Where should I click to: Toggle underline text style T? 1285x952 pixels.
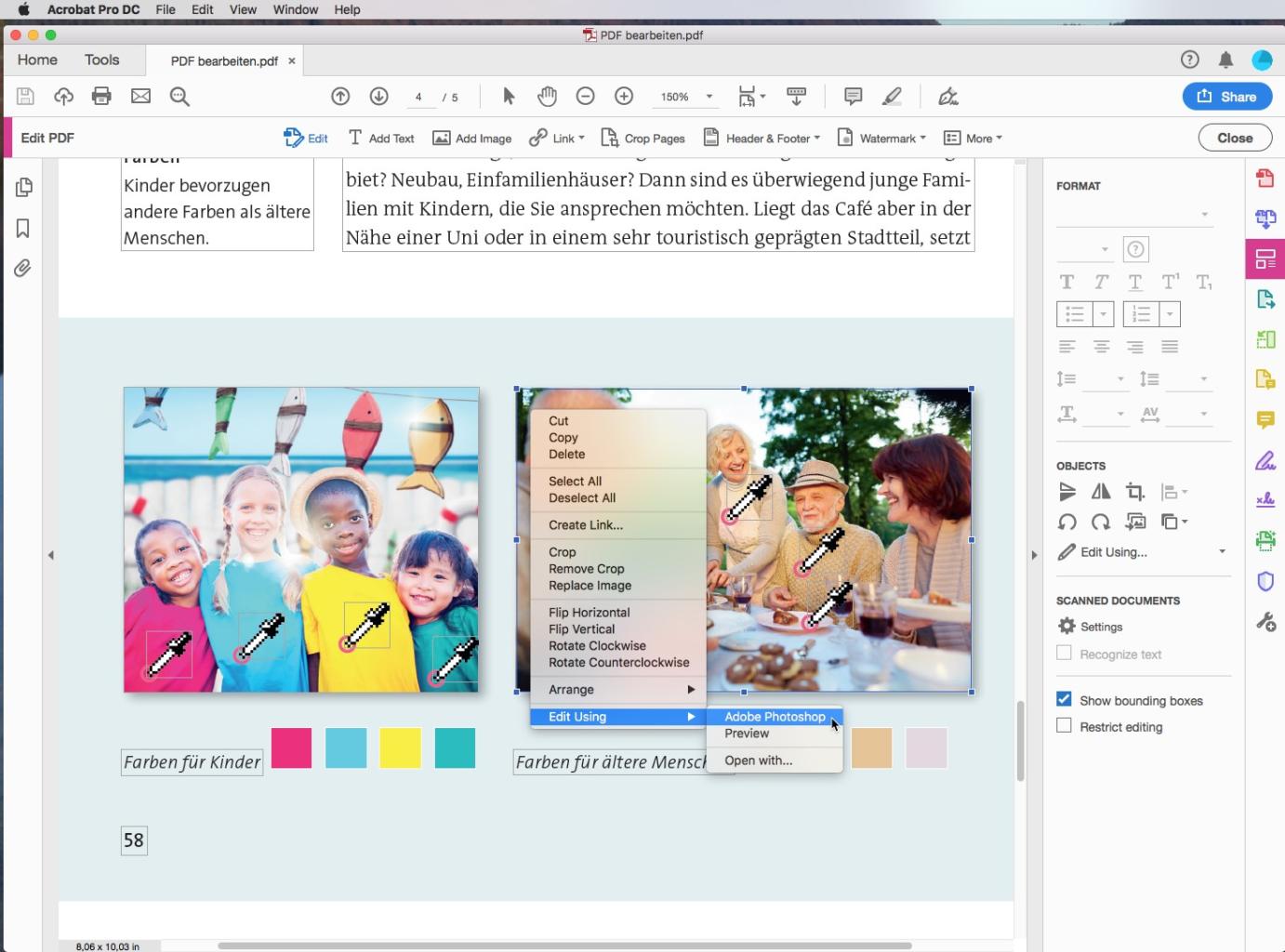tap(1135, 282)
